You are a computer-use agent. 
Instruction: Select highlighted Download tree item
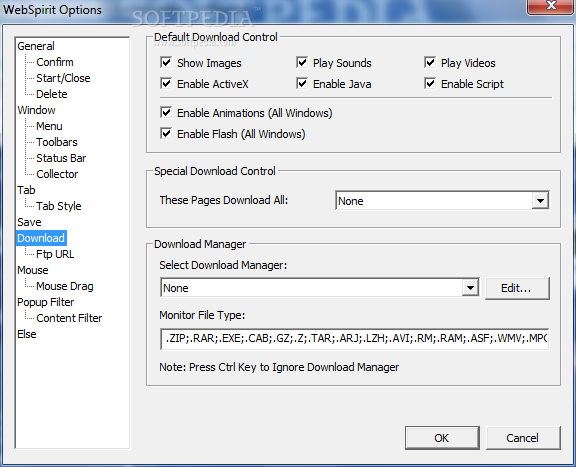click(41, 238)
